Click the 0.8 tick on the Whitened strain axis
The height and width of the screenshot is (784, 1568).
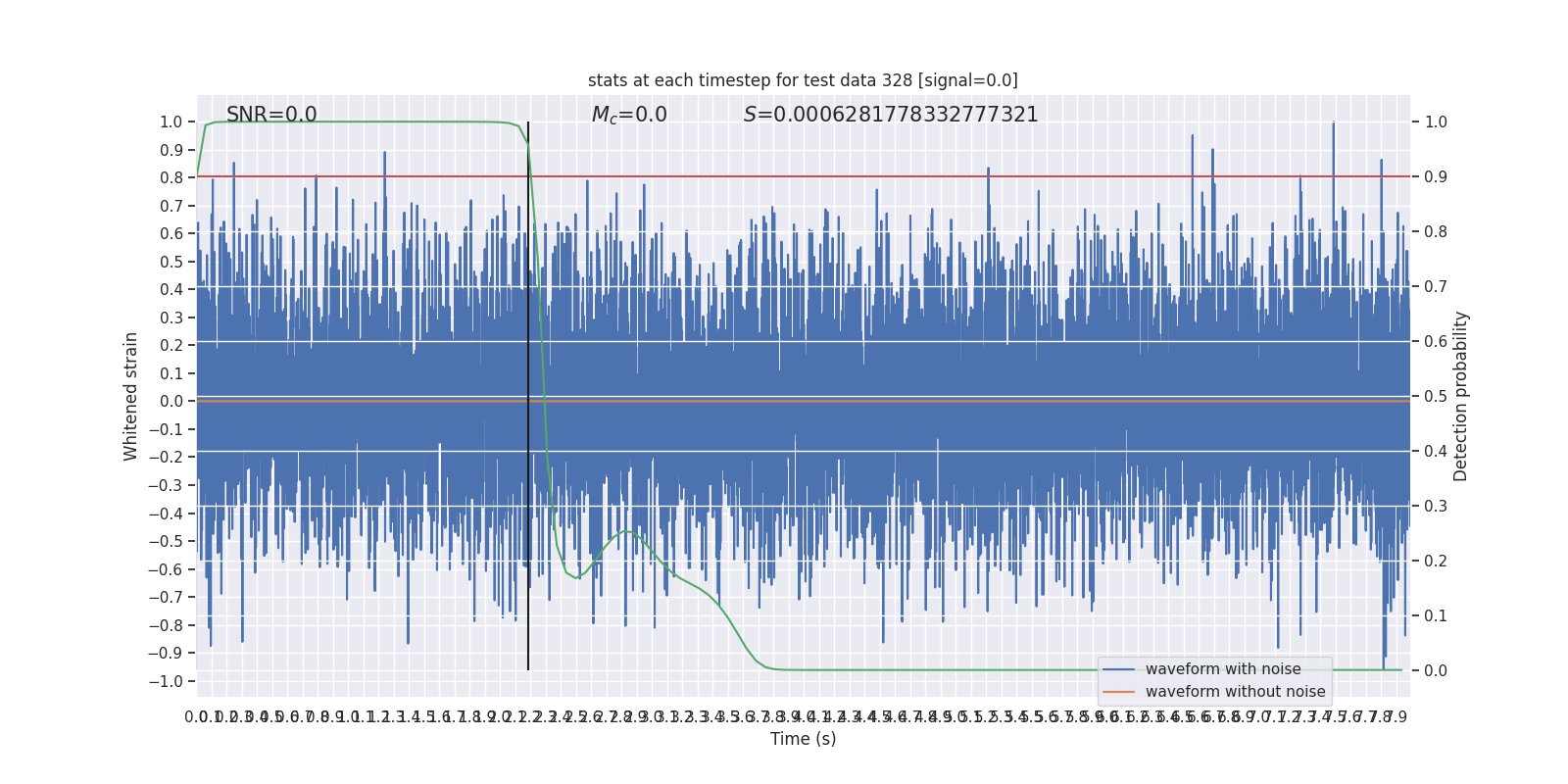coord(171,178)
